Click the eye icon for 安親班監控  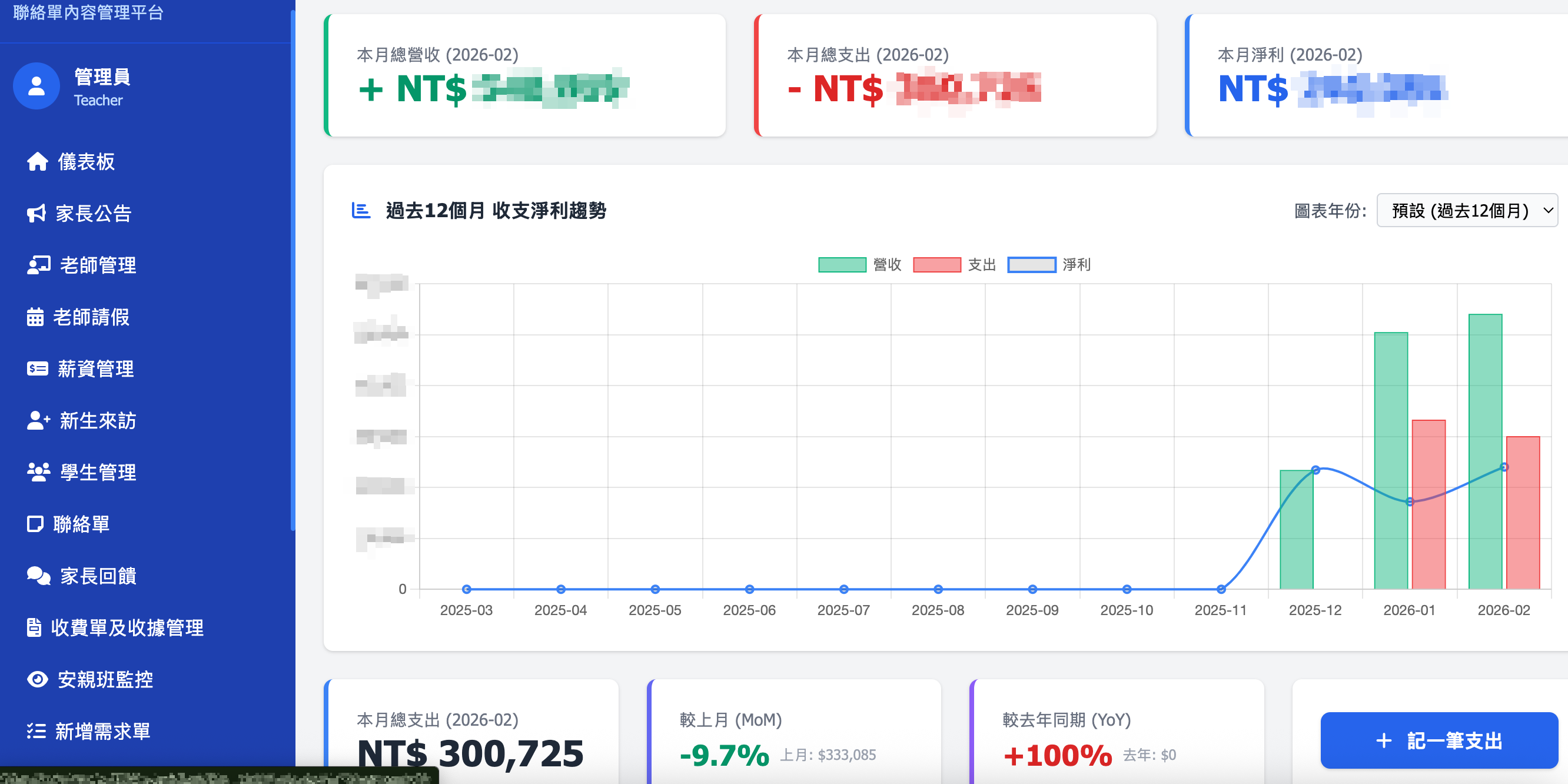coord(37,679)
